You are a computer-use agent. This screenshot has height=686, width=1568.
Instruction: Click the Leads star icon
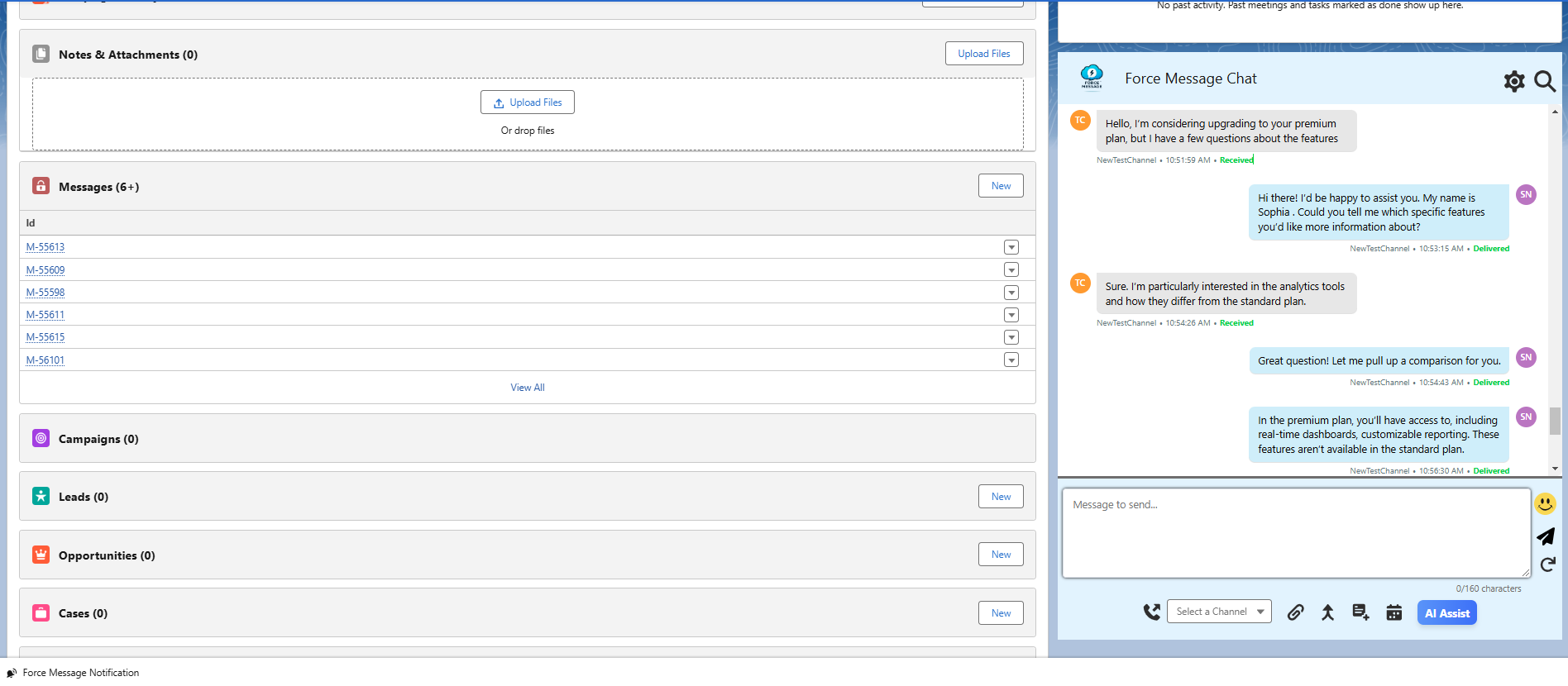[41, 496]
